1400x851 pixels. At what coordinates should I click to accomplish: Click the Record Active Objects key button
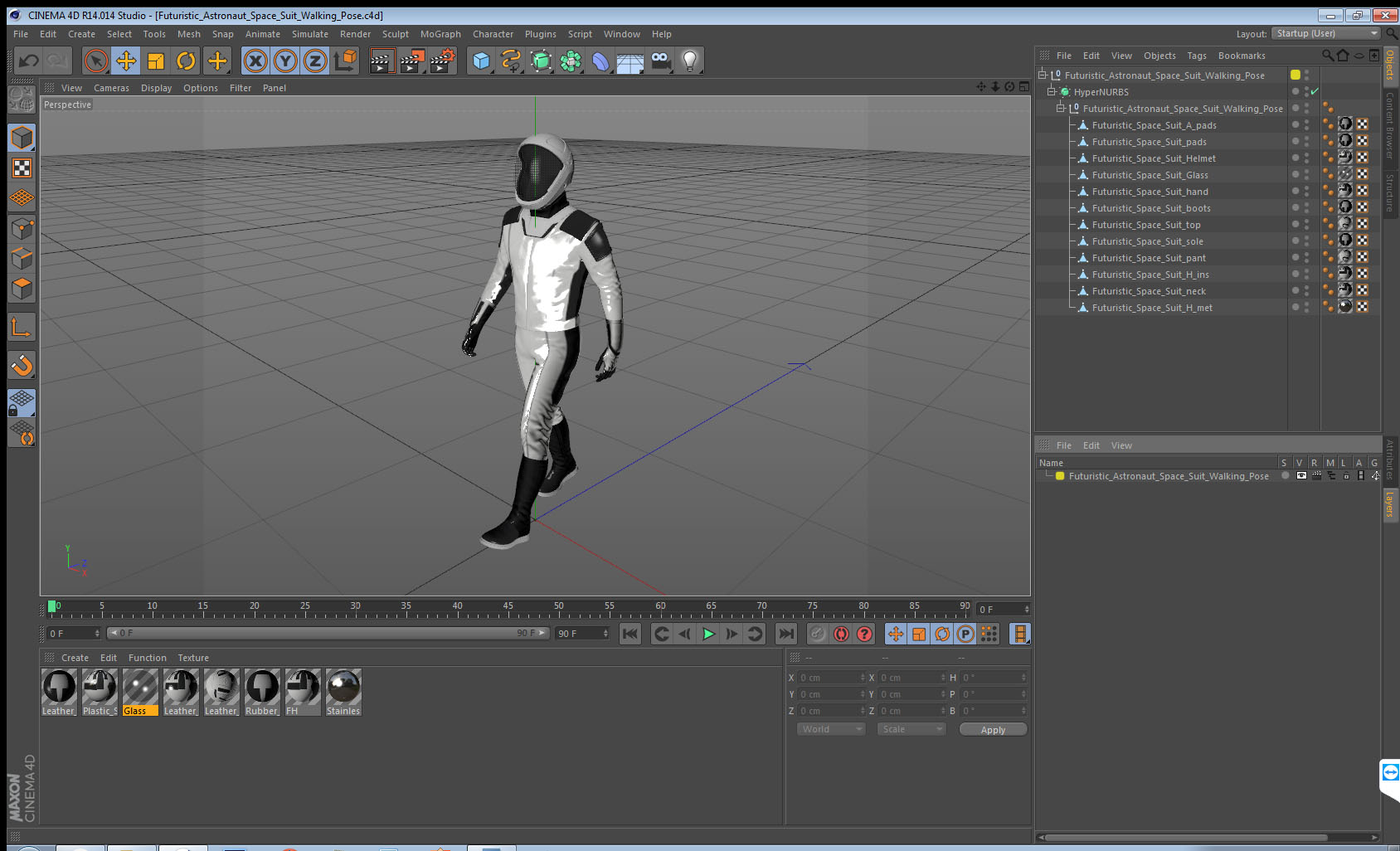[x=818, y=634]
